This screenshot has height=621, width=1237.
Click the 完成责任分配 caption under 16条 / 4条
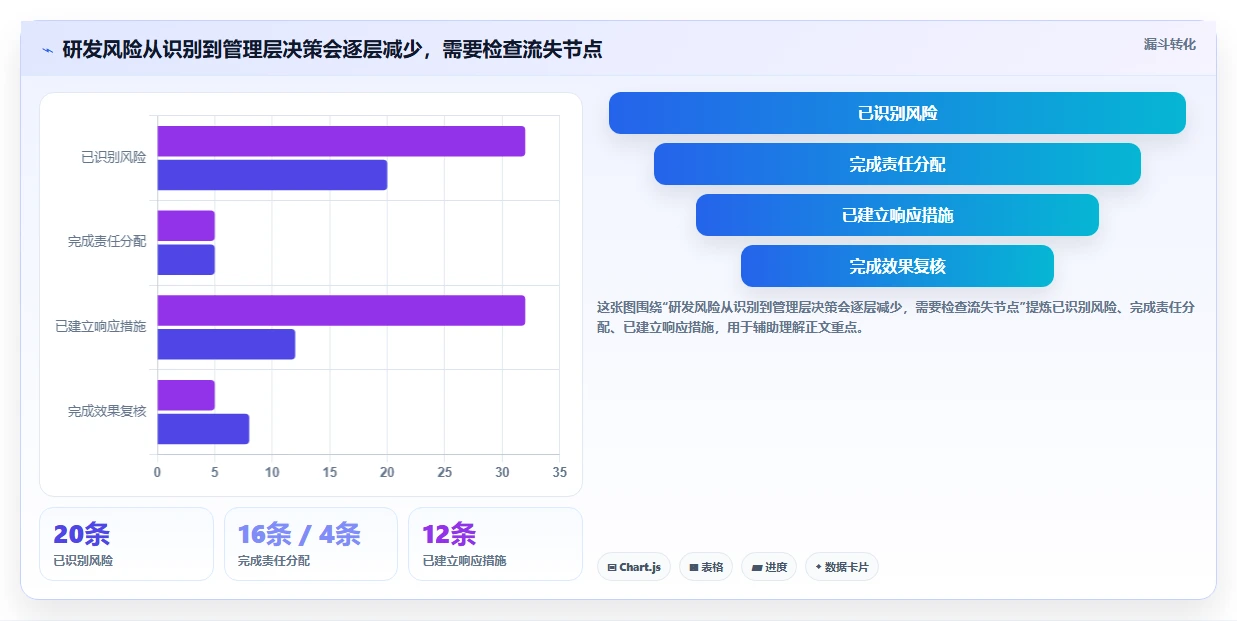pos(274,561)
